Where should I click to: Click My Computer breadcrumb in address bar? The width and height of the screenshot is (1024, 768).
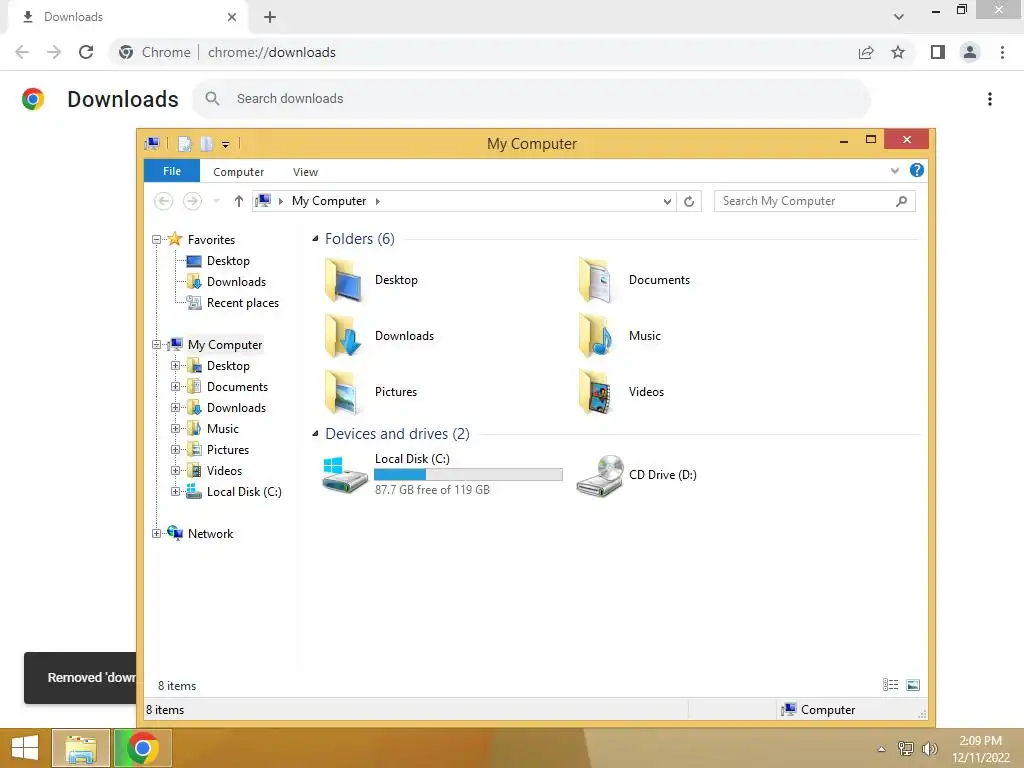(x=328, y=201)
